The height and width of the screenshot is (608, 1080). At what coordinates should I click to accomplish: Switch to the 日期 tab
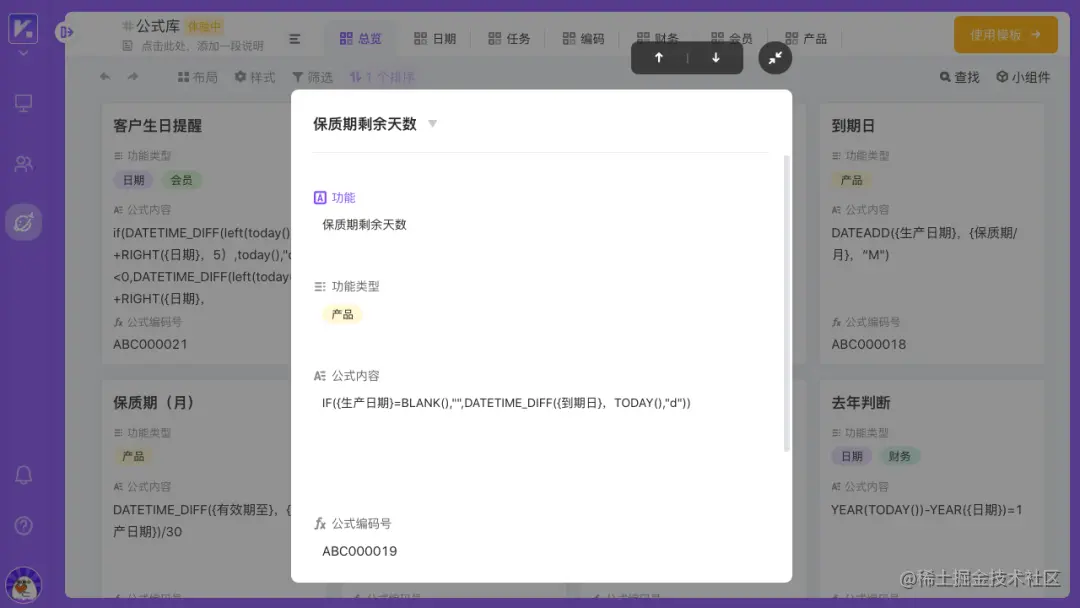coord(436,37)
